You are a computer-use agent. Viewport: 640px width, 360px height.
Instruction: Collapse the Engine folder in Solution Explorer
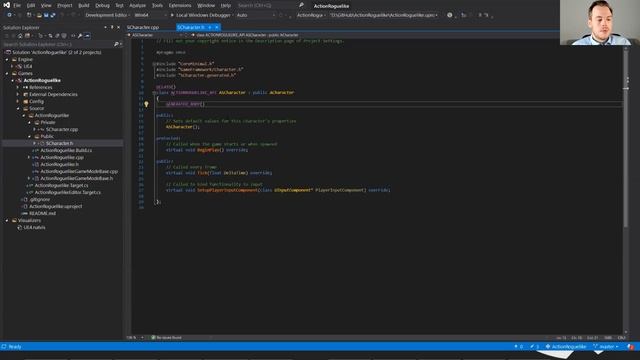point(7,60)
